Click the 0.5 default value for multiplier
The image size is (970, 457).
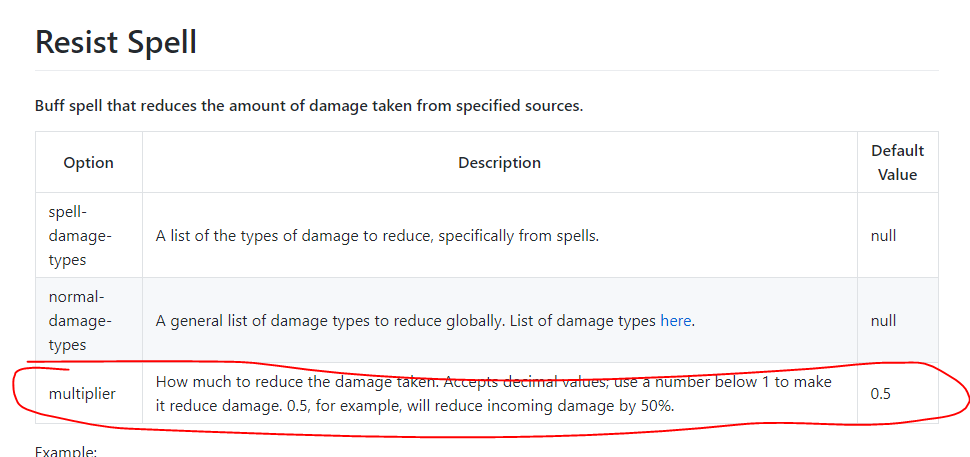click(881, 394)
